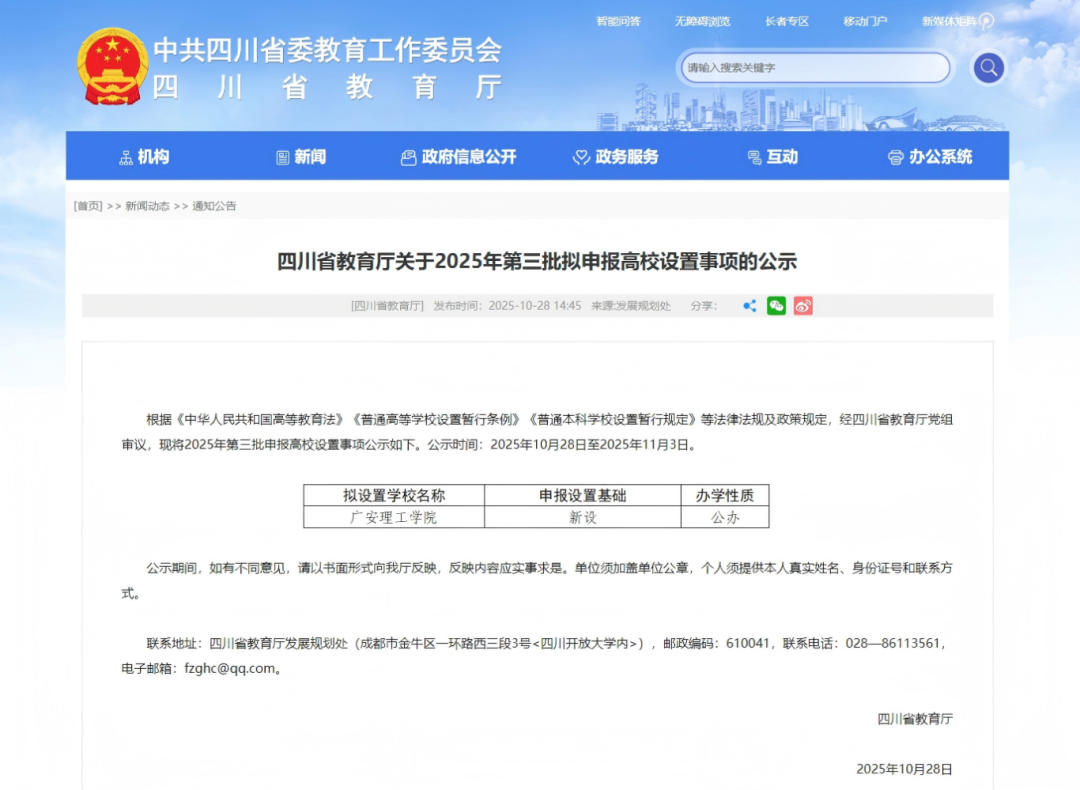The width and height of the screenshot is (1080, 790).
Task: Click the 新媒体矩阵 icon link
Action: [x=957, y=21]
